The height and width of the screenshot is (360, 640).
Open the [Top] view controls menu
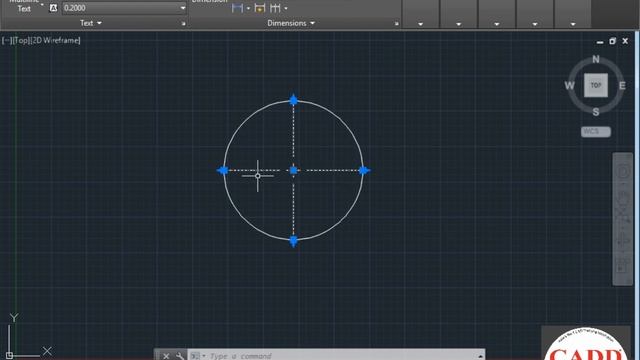pos(21,40)
